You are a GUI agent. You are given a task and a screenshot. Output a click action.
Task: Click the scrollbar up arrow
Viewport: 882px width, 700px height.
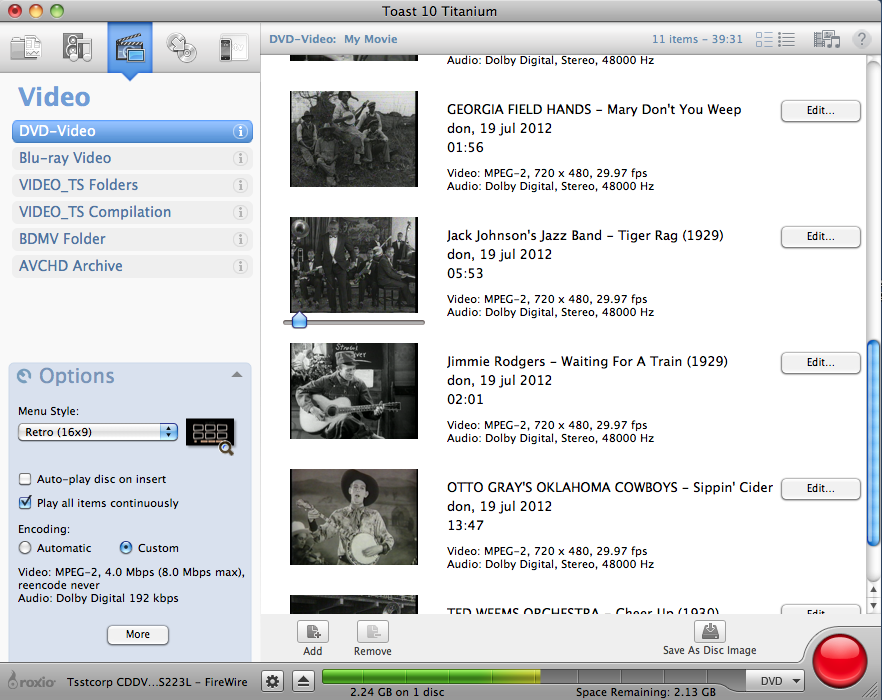pyautogui.click(x=873, y=590)
